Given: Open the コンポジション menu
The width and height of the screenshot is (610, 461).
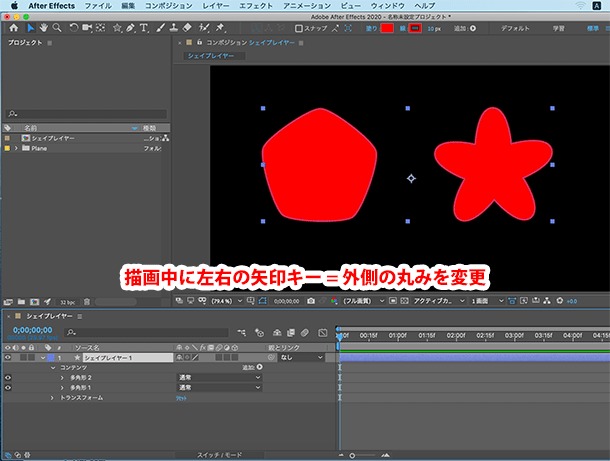Looking at the screenshot, I should [x=168, y=6].
